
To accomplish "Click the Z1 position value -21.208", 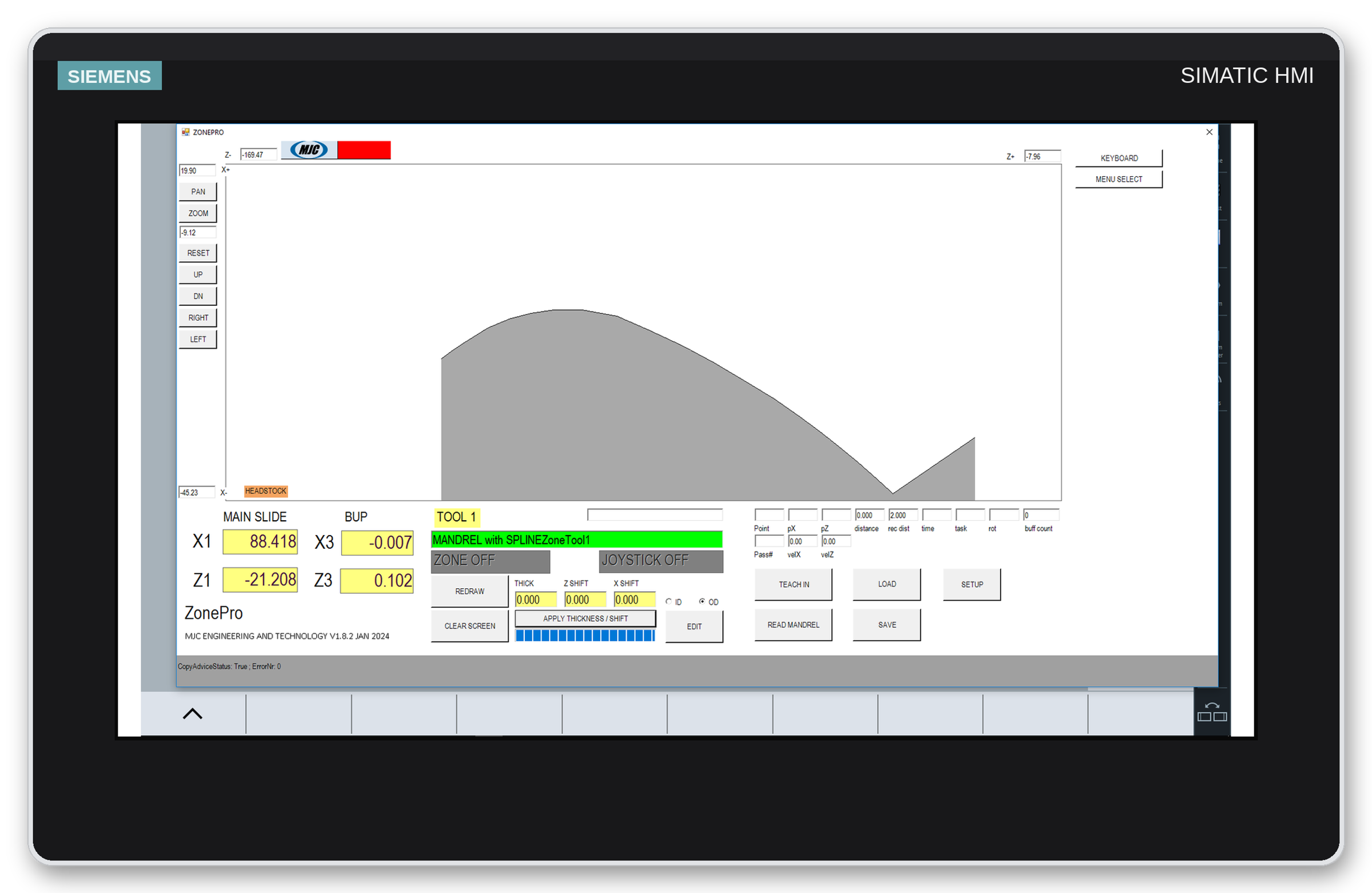I will tap(260, 579).
